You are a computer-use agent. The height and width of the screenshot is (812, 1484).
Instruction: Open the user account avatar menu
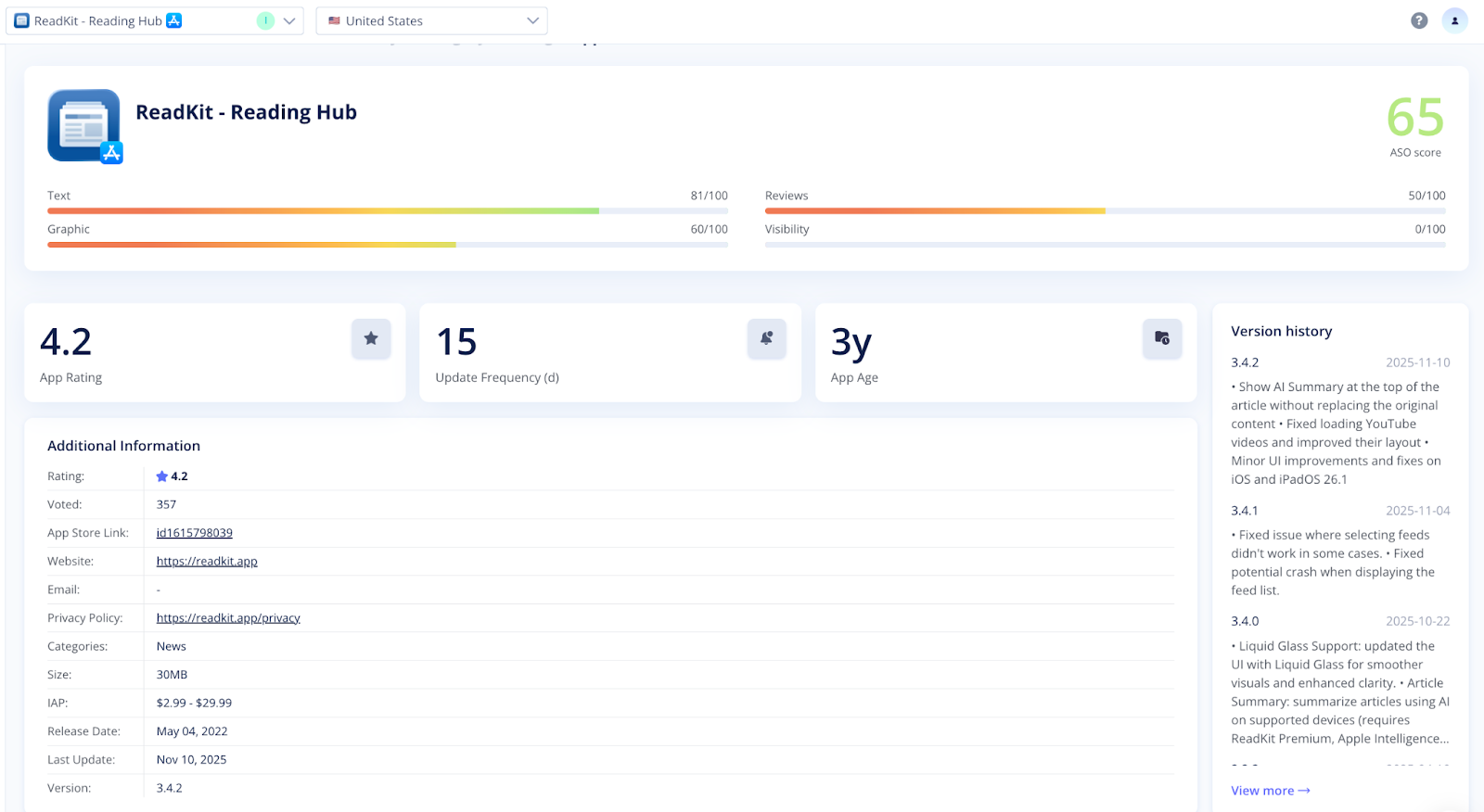pyautogui.click(x=1454, y=20)
